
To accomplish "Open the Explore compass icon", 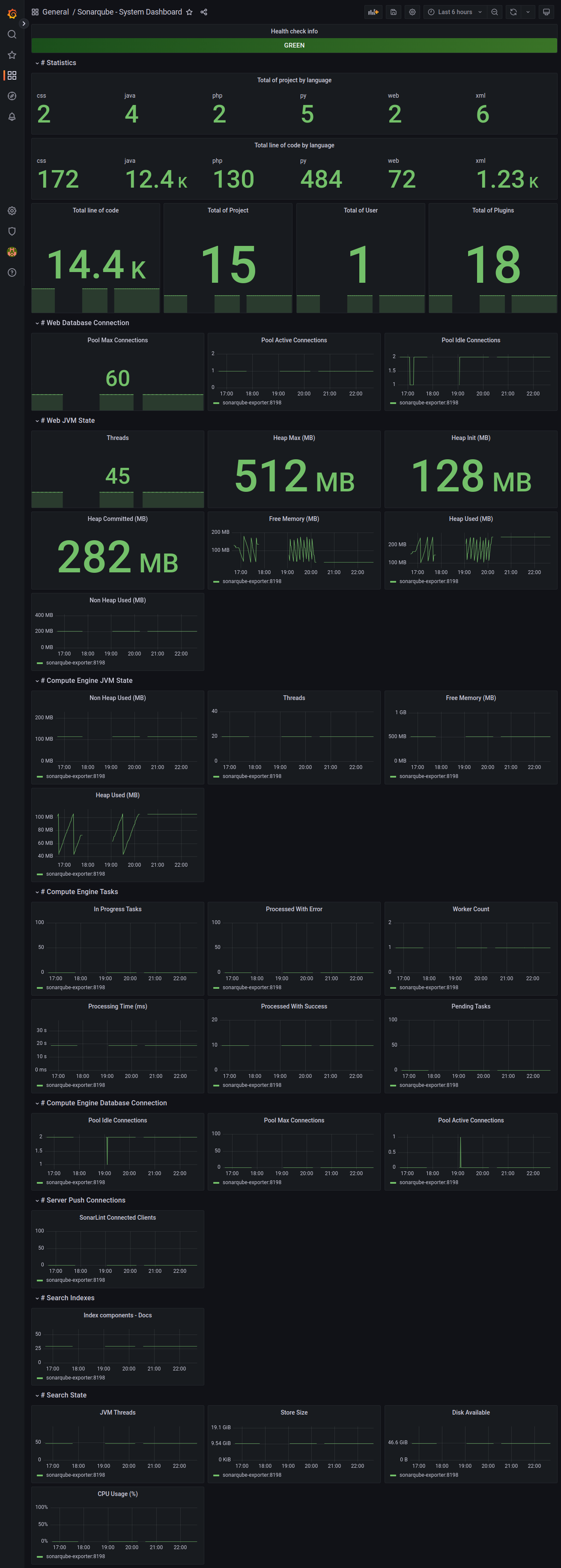I will pos(12,96).
